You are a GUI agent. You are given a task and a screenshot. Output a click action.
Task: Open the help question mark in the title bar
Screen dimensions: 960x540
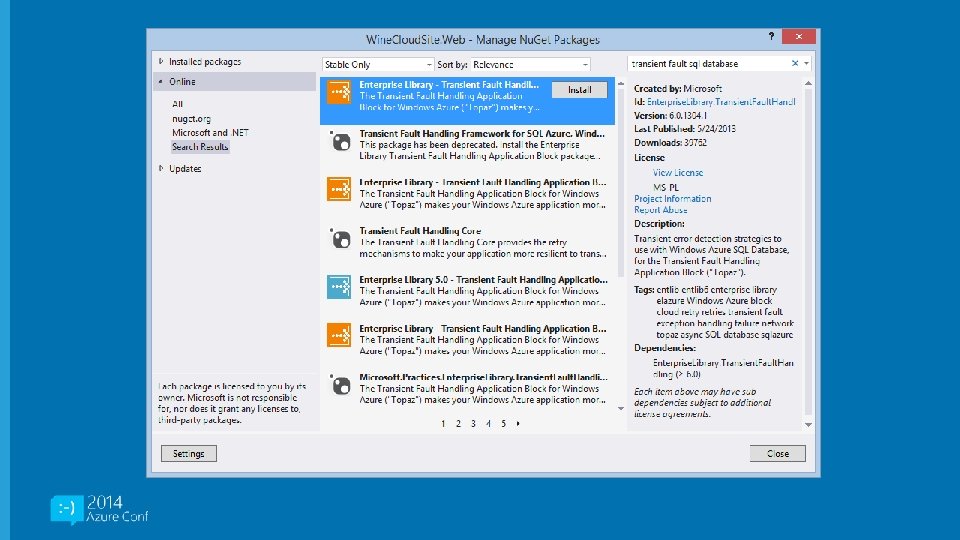tap(771, 37)
